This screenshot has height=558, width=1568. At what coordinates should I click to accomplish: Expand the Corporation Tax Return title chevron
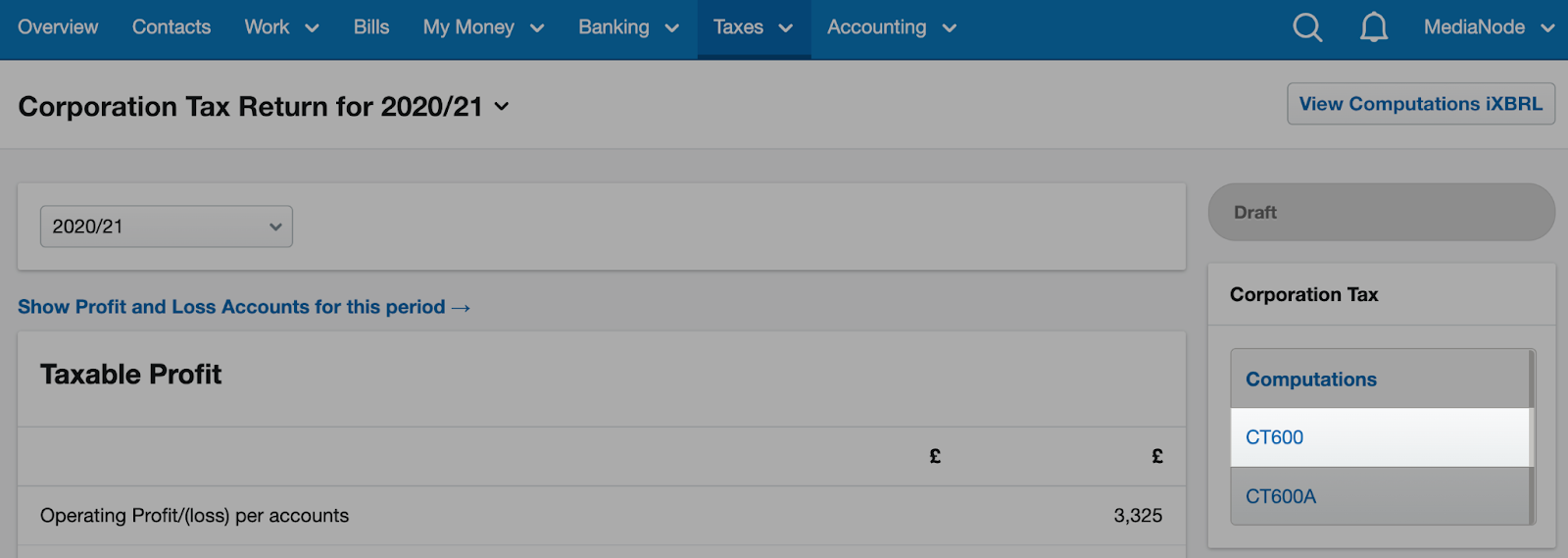coord(502,107)
